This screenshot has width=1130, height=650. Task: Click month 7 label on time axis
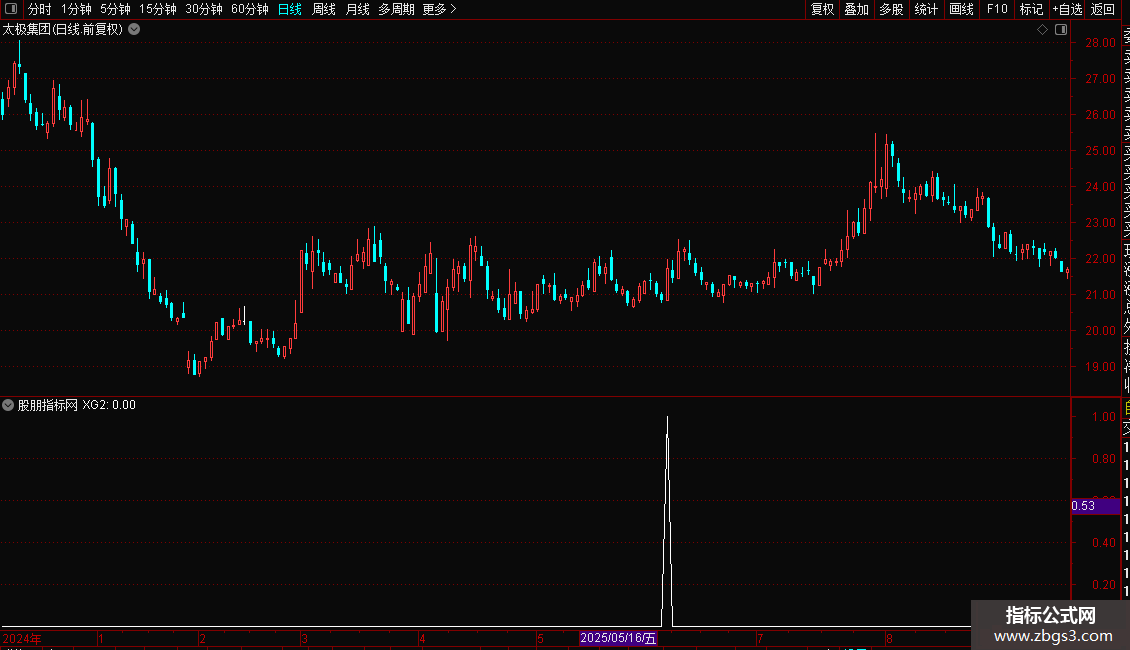[760, 638]
